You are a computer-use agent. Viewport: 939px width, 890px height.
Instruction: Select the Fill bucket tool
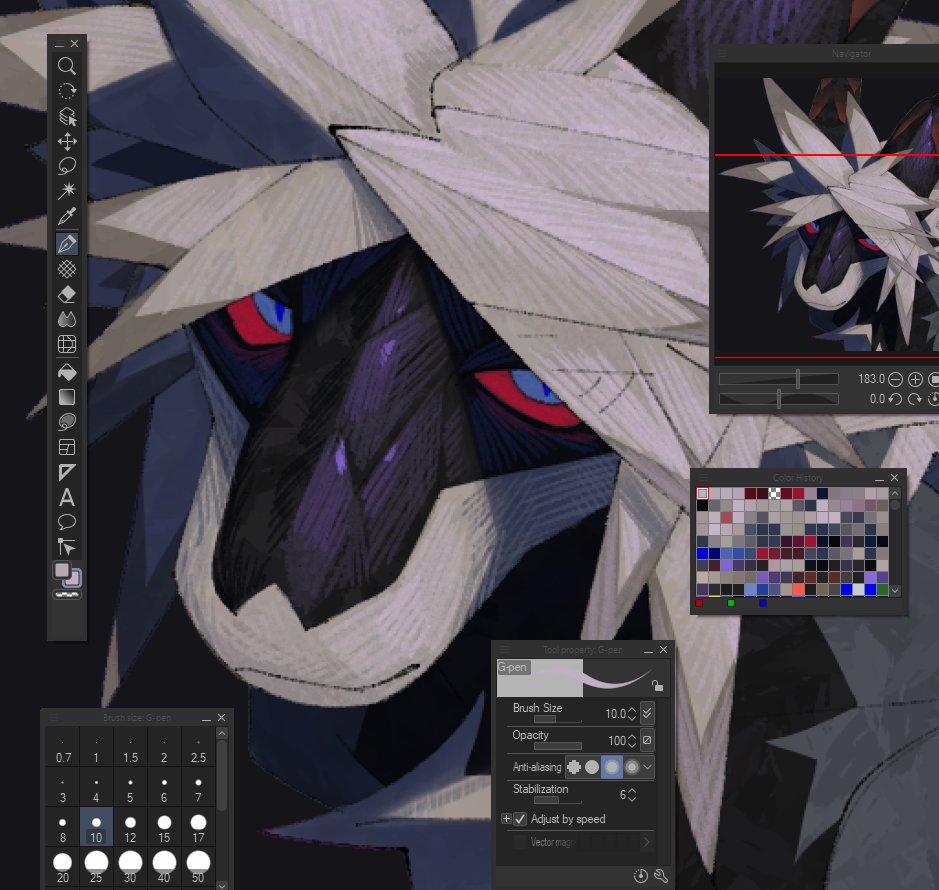pyautogui.click(x=66, y=371)
